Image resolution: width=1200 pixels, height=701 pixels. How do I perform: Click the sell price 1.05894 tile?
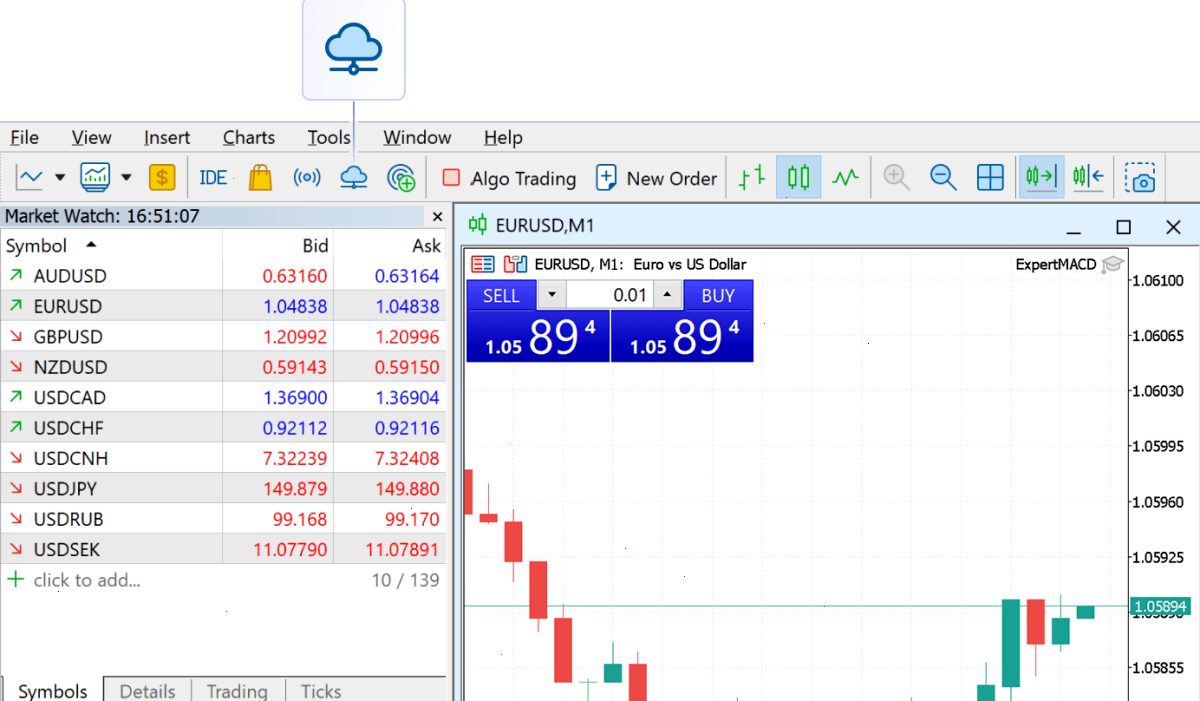coord(538,336)
